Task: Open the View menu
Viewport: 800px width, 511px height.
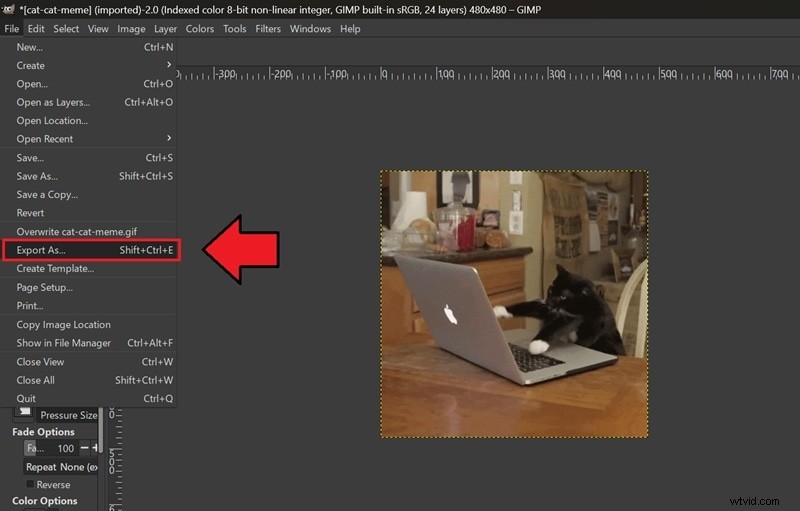Action: click(98, 29)
